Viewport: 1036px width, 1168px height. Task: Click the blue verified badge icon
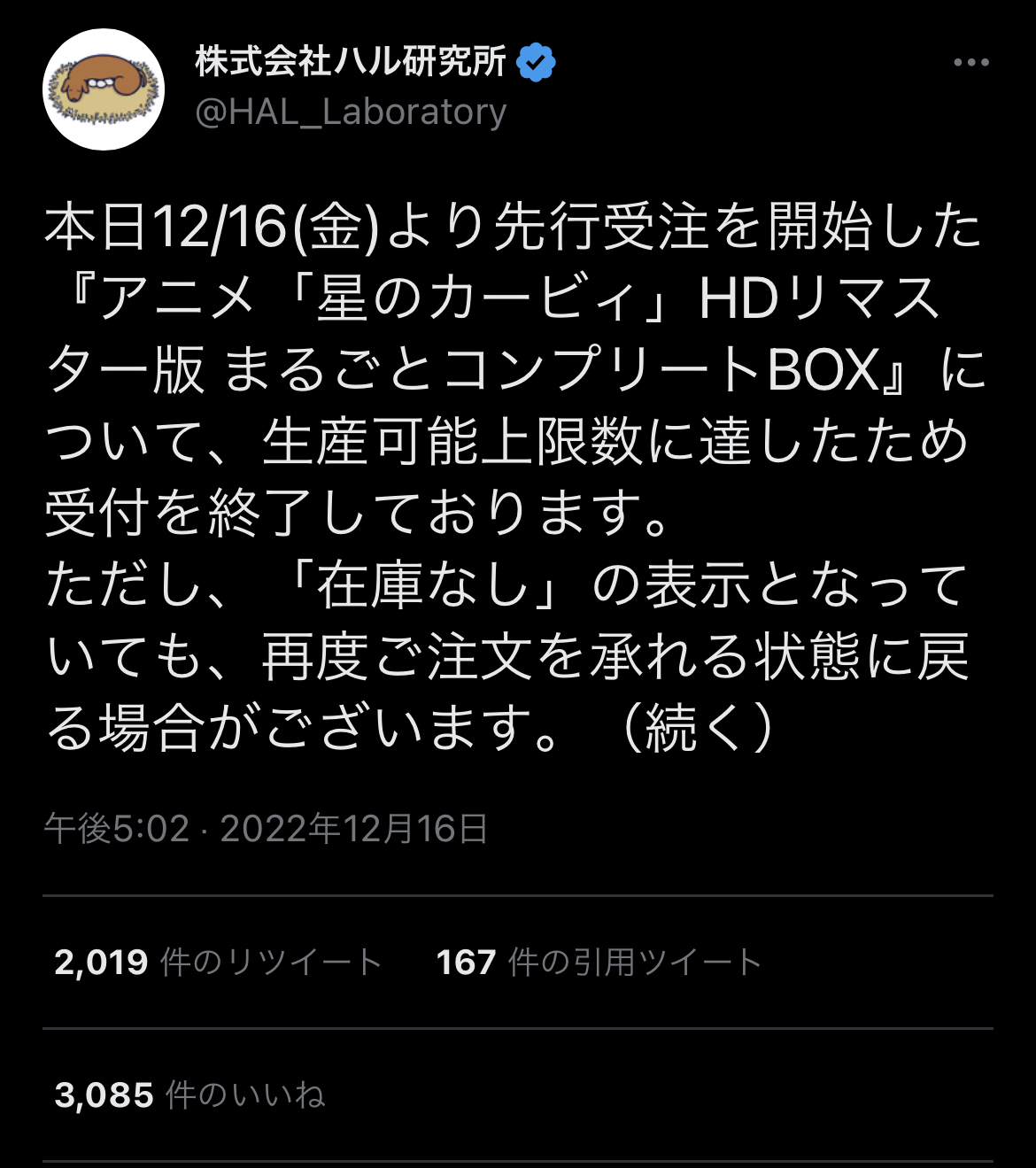536,62
